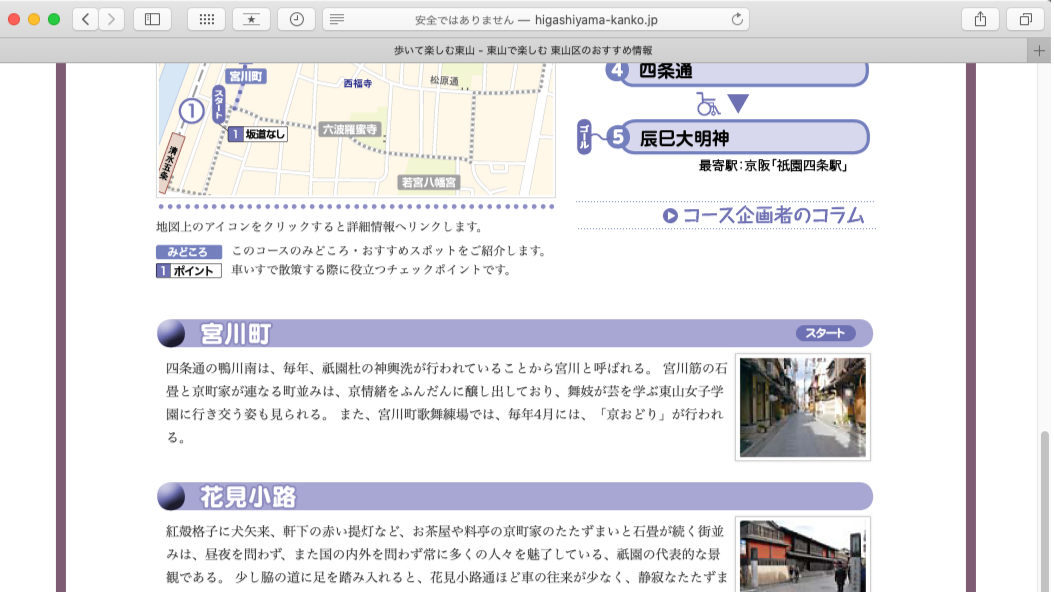Open browsing history with the clock icon
The image size is (1054, 592).
click(297, 18)
